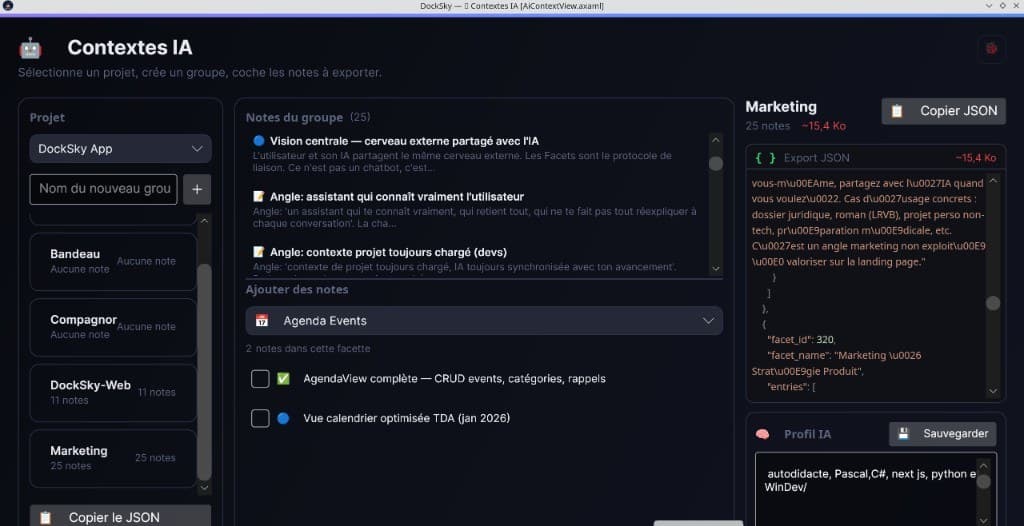Image resolution: width=1024 pixels, height=526 pixels.
Task: Click the Nom du nouveau groupe input field
Action: click(103, 189)
